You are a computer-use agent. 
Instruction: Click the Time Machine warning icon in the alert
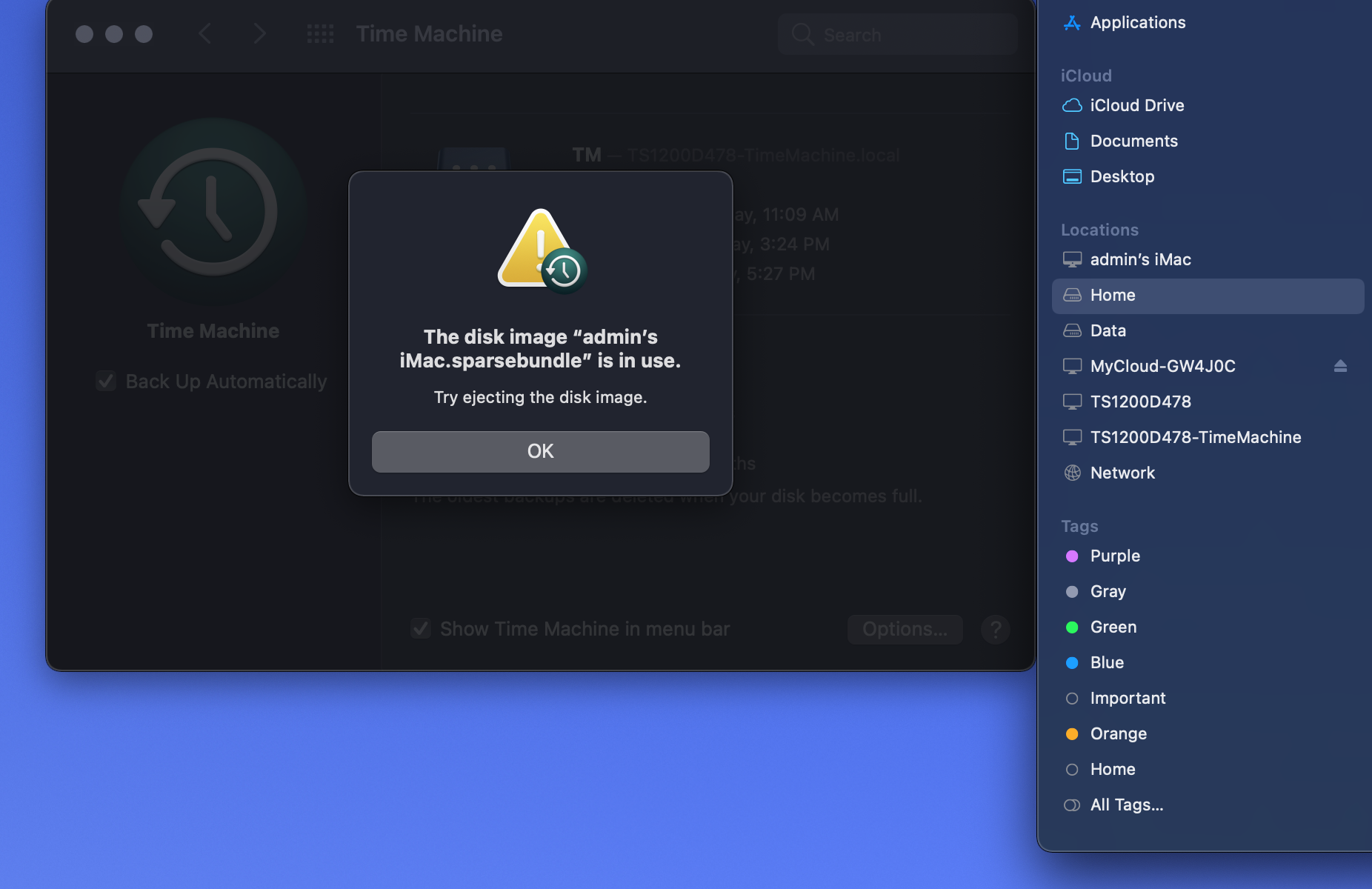tap(542, 250)
